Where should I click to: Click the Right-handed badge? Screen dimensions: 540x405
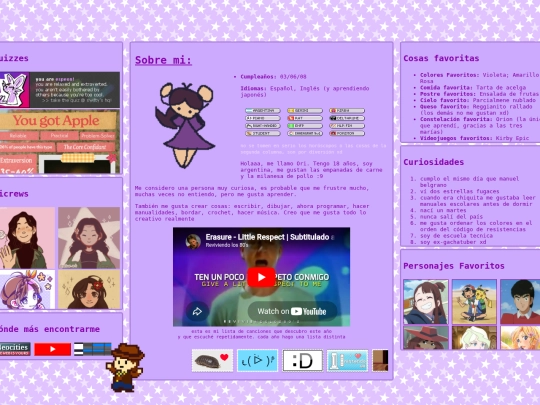(263, 126)
